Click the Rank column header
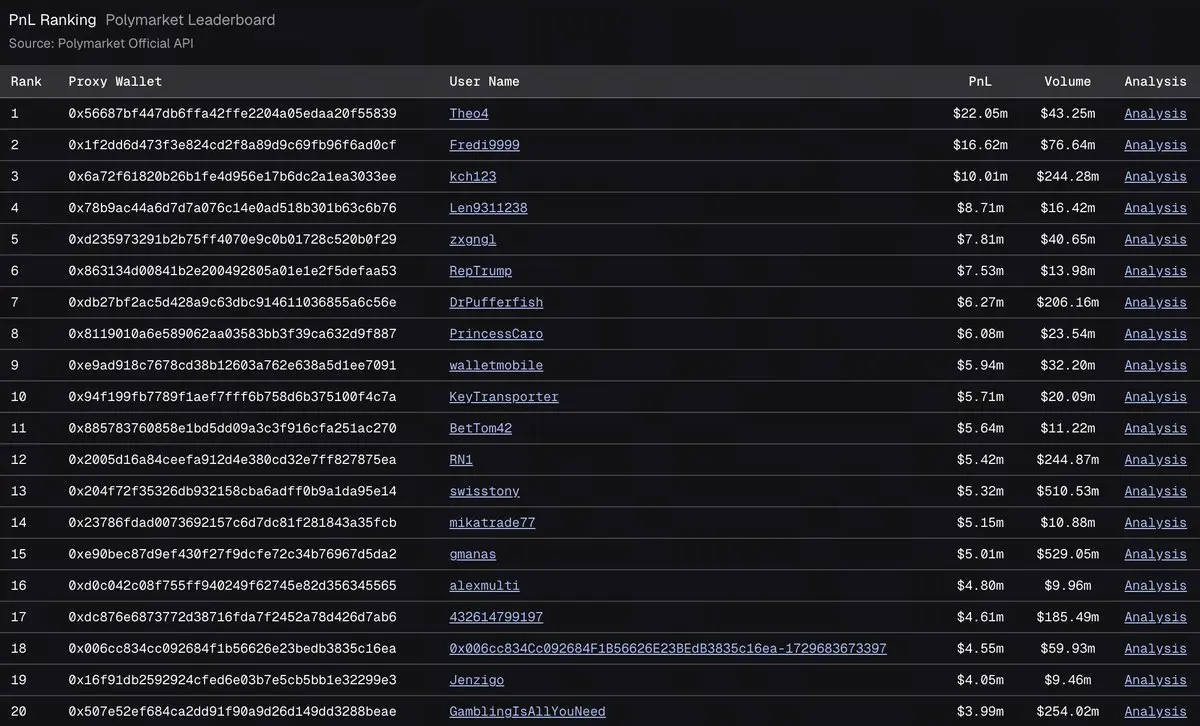This screenshot has height=726, width=1200. 26,82
